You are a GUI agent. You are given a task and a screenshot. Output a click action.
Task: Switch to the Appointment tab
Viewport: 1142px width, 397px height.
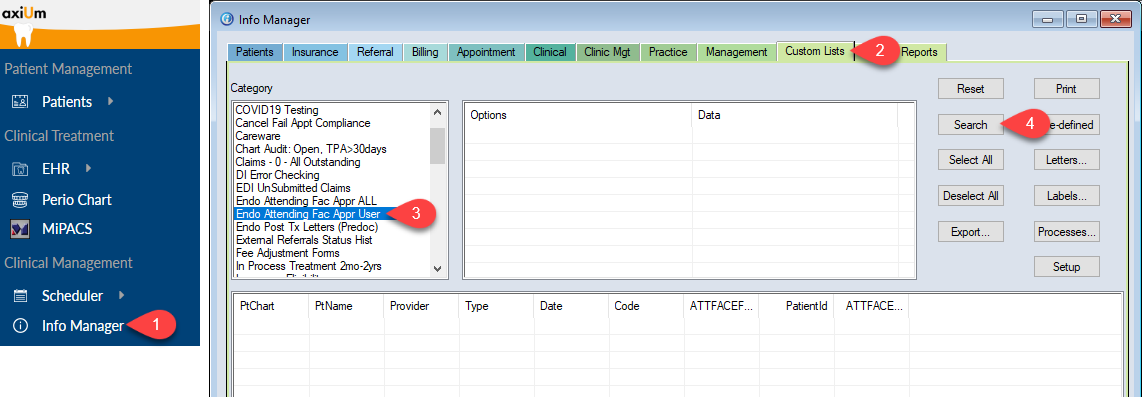486,52
